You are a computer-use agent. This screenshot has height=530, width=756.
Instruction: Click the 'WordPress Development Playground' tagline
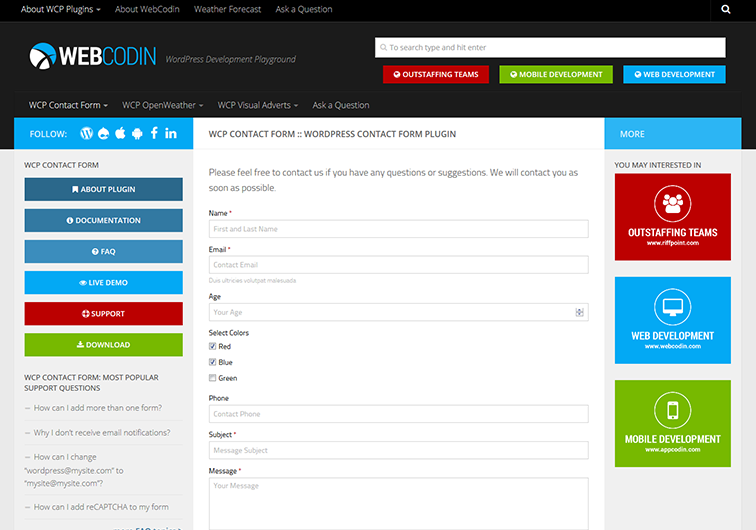tap(230, 59)
